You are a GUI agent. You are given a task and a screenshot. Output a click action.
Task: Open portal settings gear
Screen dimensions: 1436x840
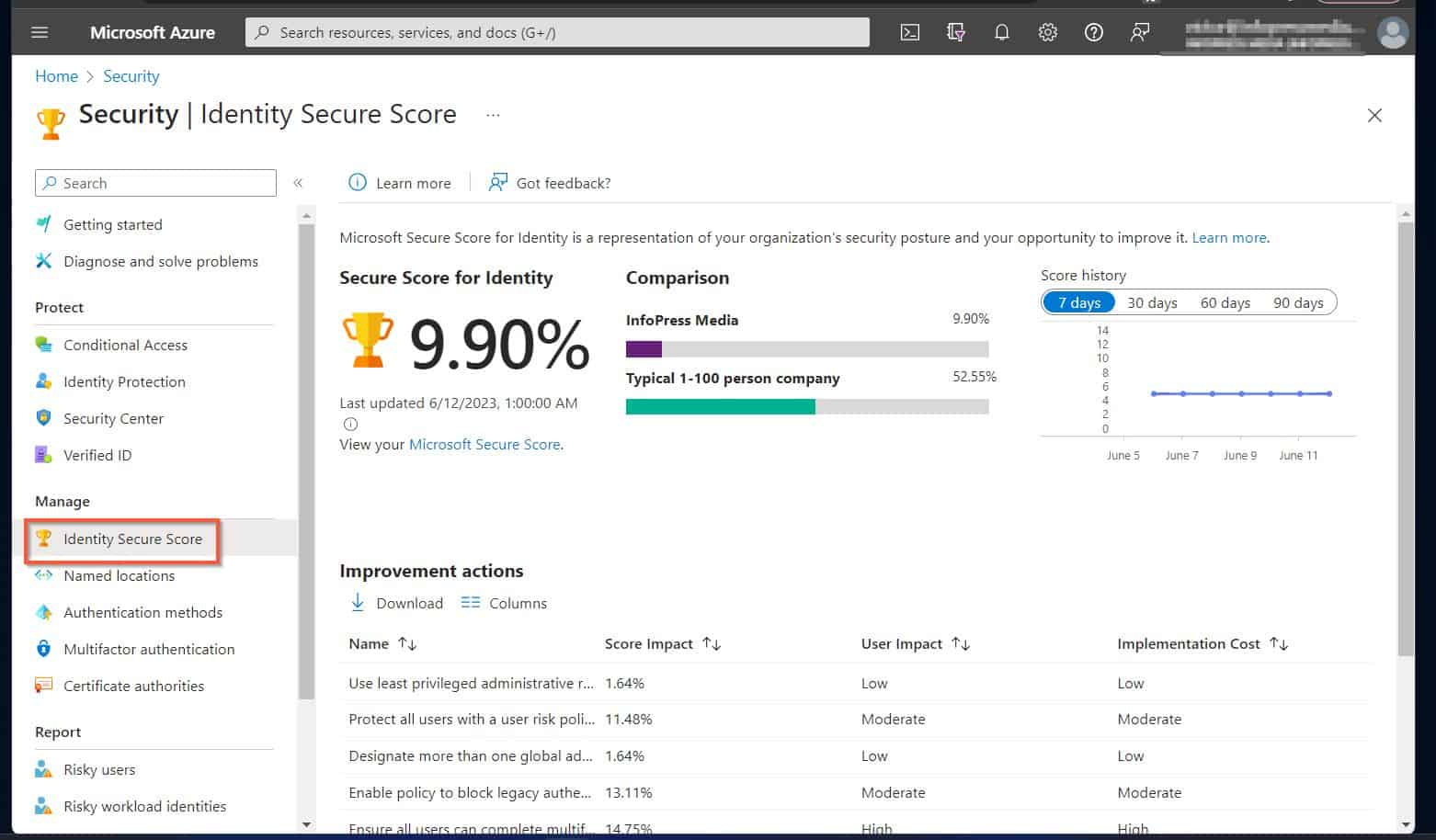pyautogui.click(x=1048, y=32)
